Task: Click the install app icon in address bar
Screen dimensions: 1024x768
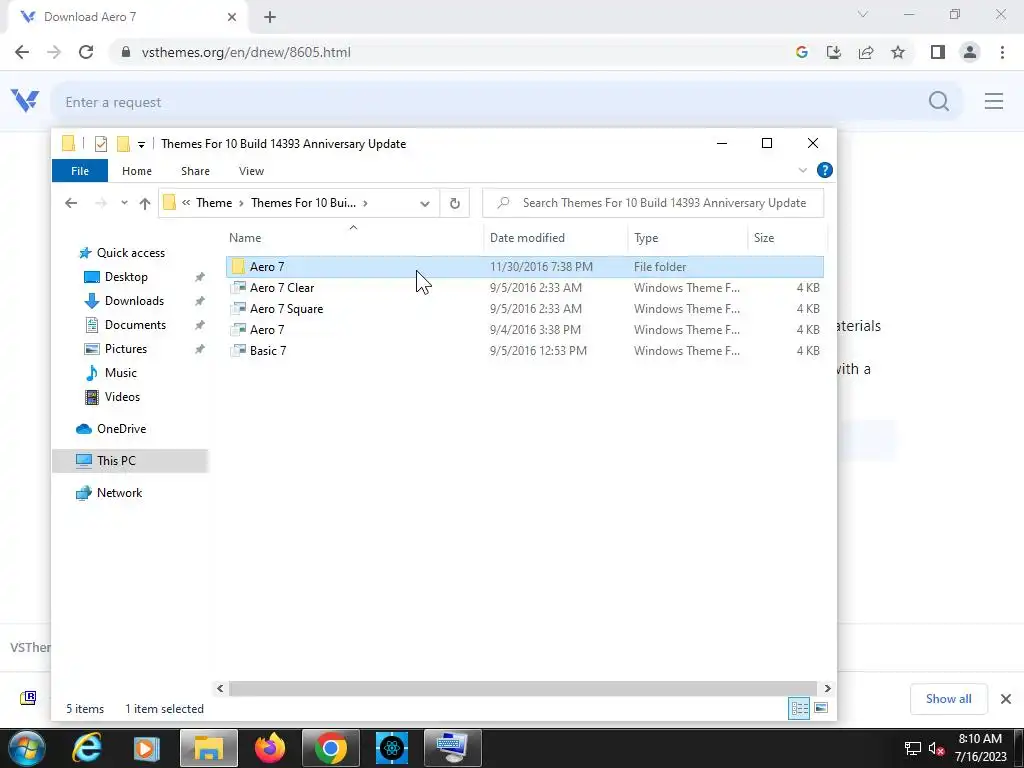Action: [x=834, y=52]
